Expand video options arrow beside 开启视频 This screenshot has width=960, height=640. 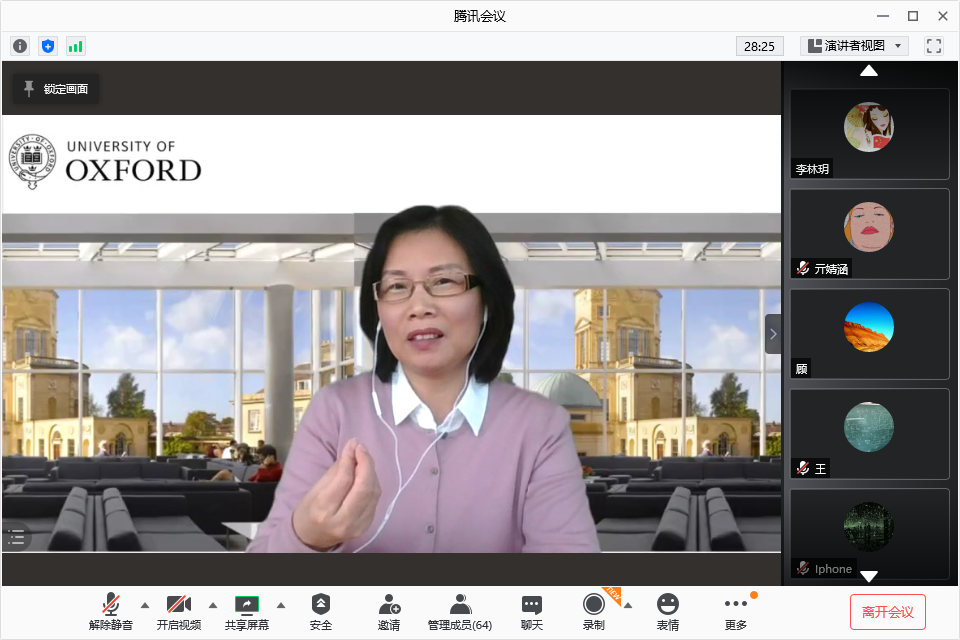(213, 605)
